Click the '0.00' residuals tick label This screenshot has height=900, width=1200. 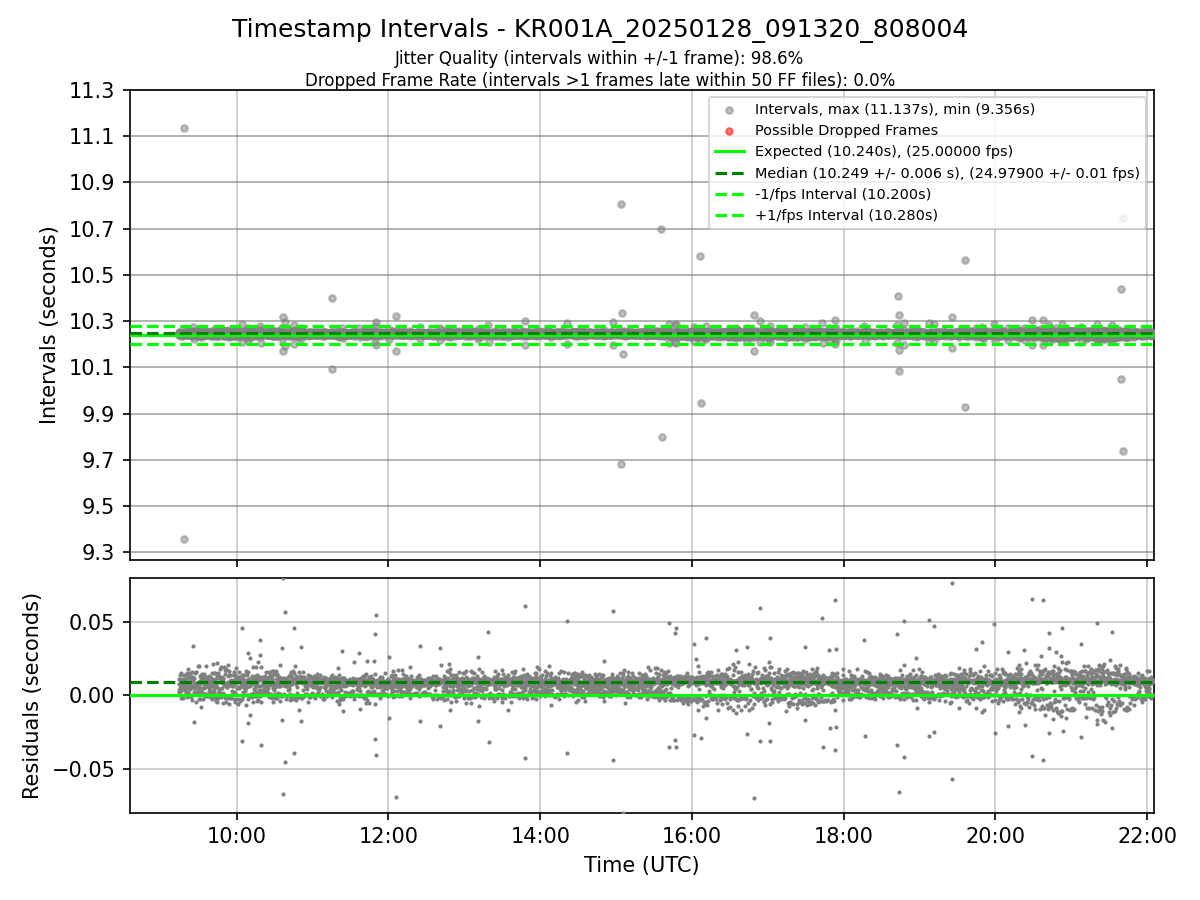coord(93,695)
